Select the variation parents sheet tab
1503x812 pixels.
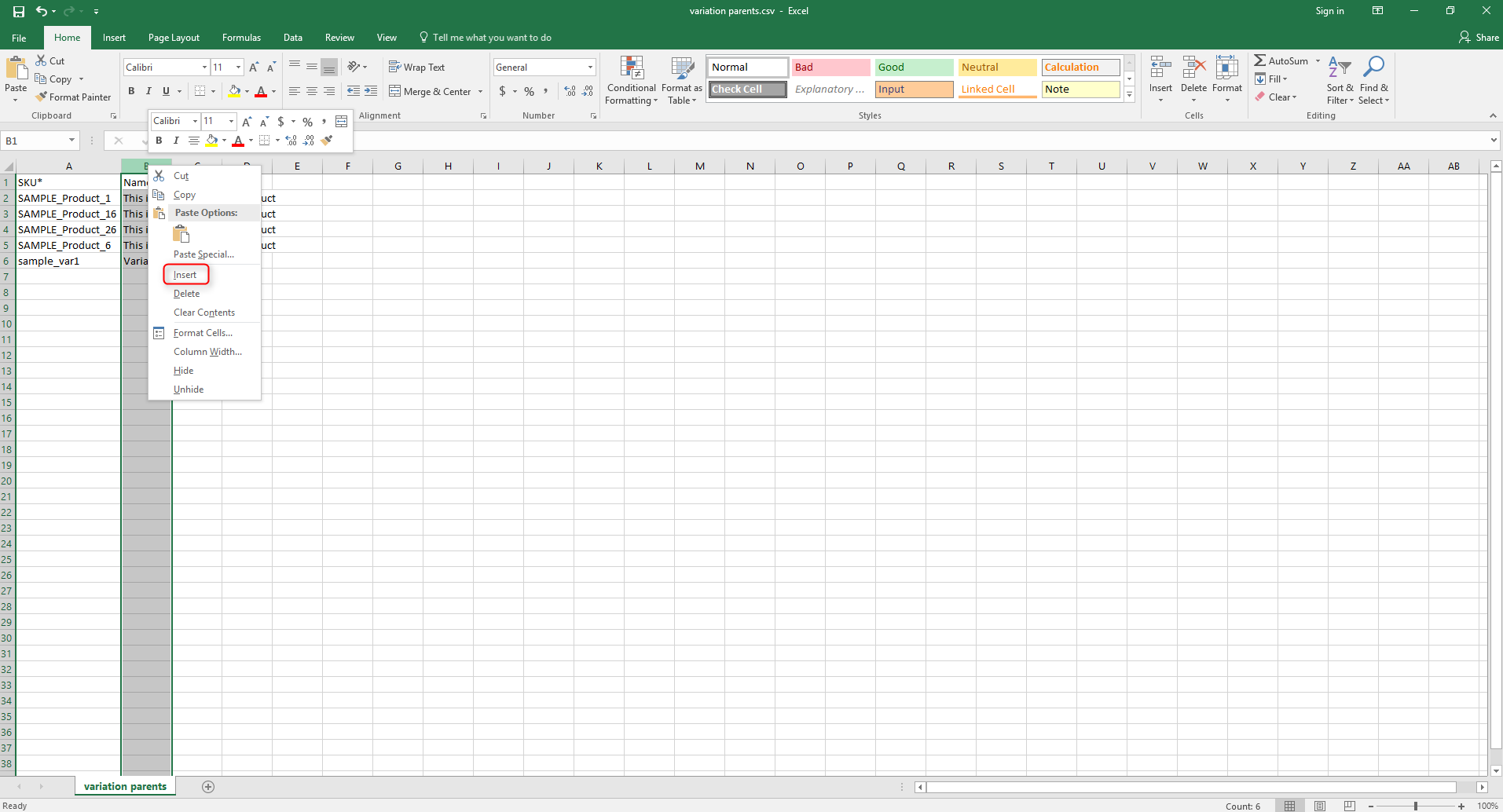(126, 787)
